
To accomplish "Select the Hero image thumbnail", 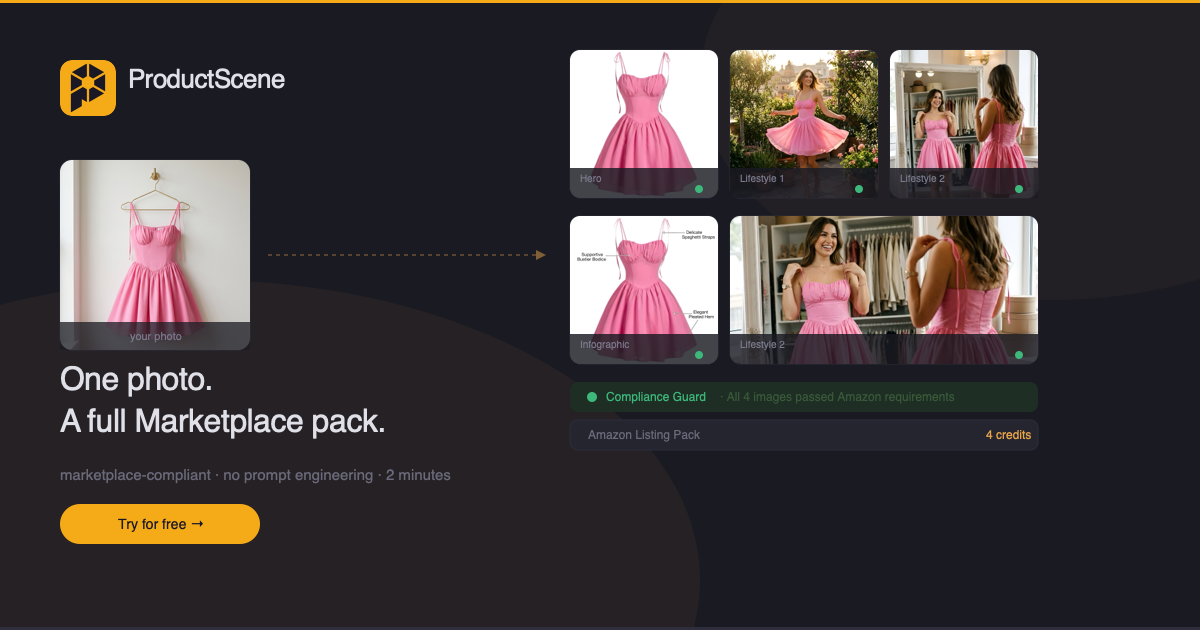I will click(x=644, y=124).
